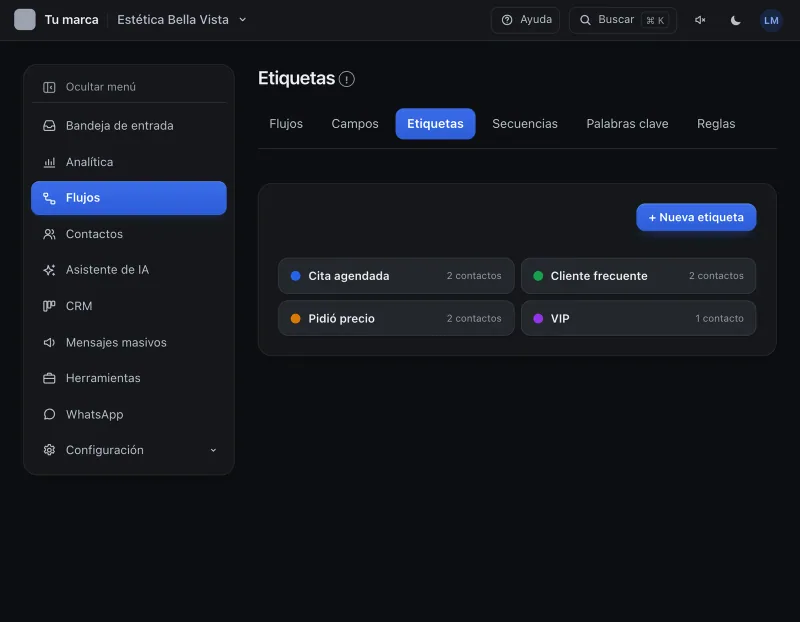
Task: Click the brand logo square
Action: click(24, 20)
